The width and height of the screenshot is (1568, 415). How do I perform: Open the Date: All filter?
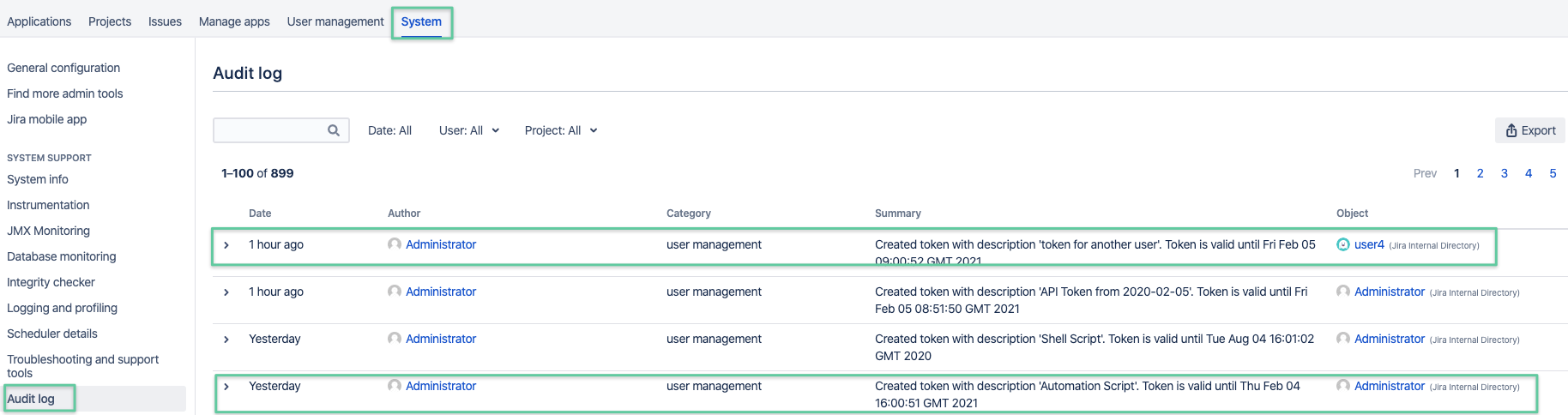(389, 130)
